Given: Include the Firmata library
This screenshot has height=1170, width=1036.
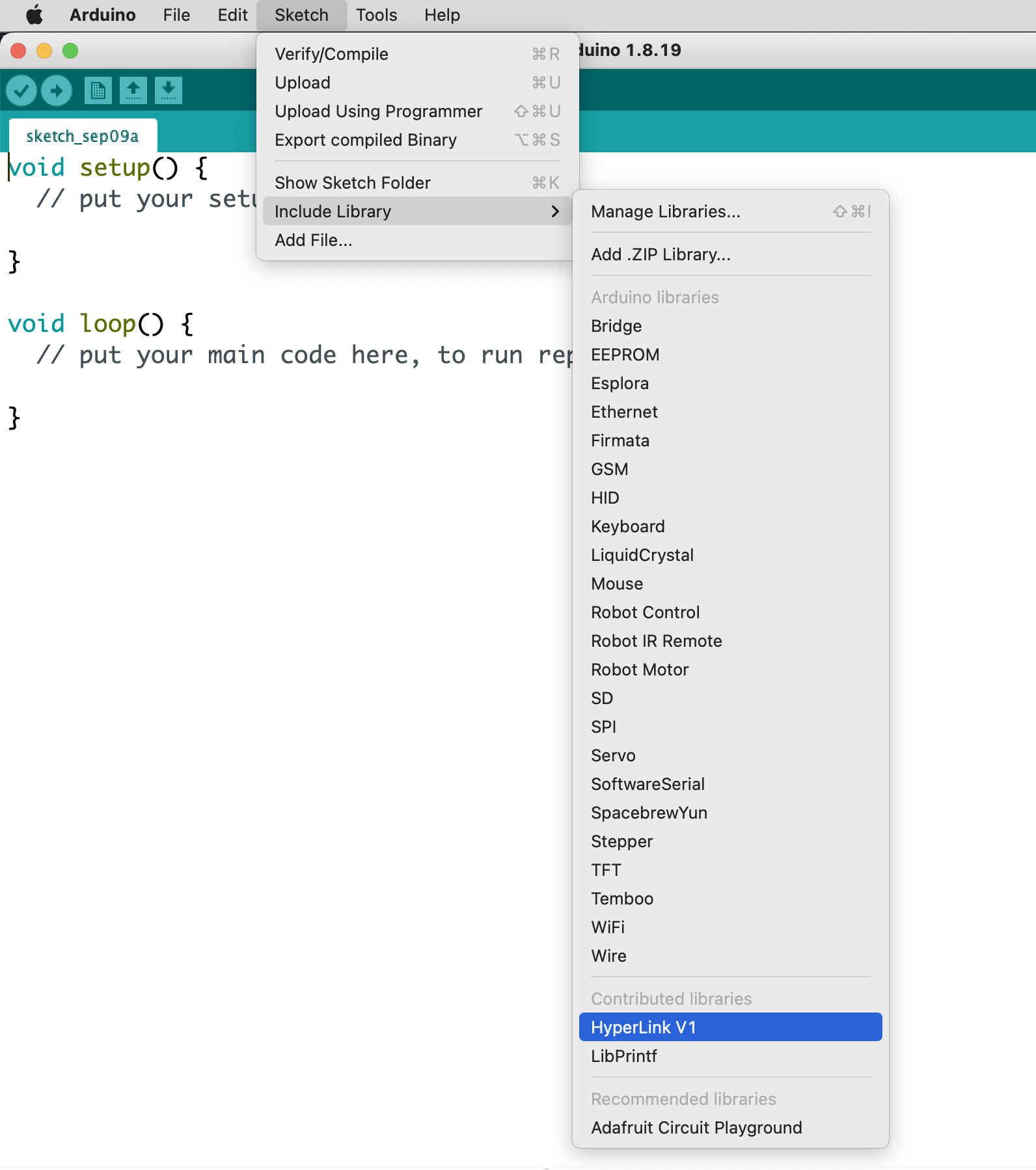Looking at the screenshot, I should pos(731,441).
